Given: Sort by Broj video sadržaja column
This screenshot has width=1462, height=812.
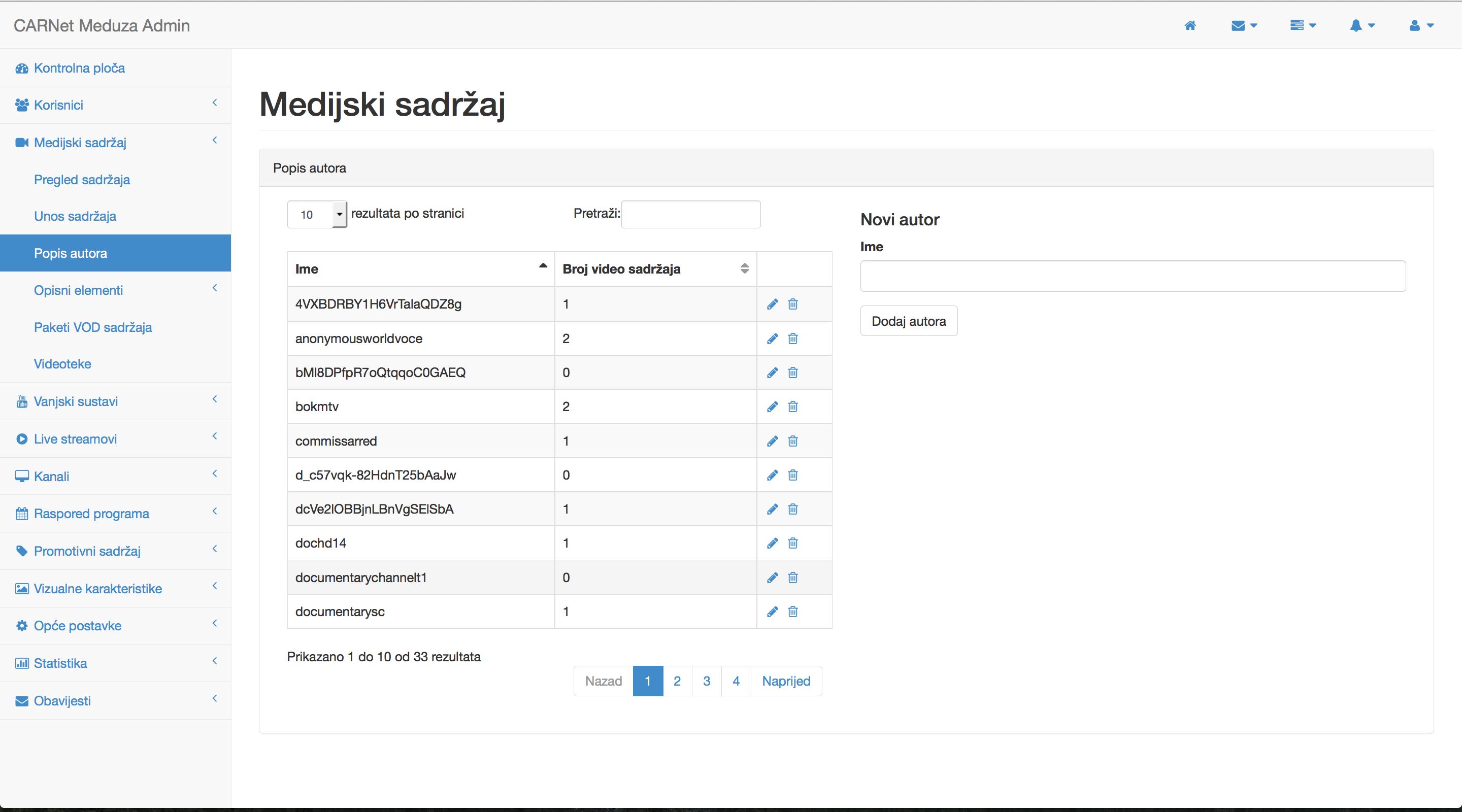Looking at the screenshot, I should [x=655, y=269].
